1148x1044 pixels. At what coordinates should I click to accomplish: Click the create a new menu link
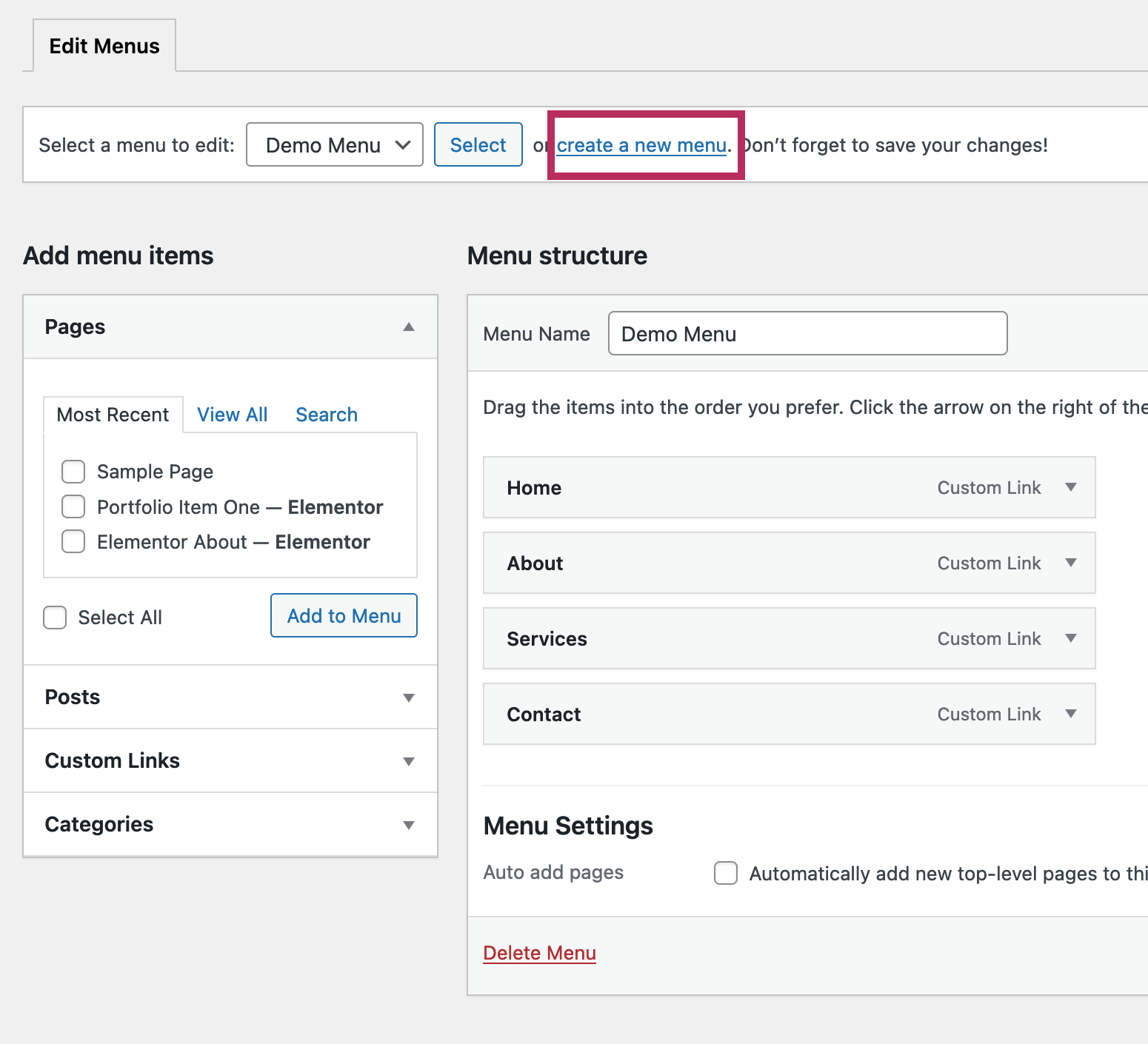point(641,146)
